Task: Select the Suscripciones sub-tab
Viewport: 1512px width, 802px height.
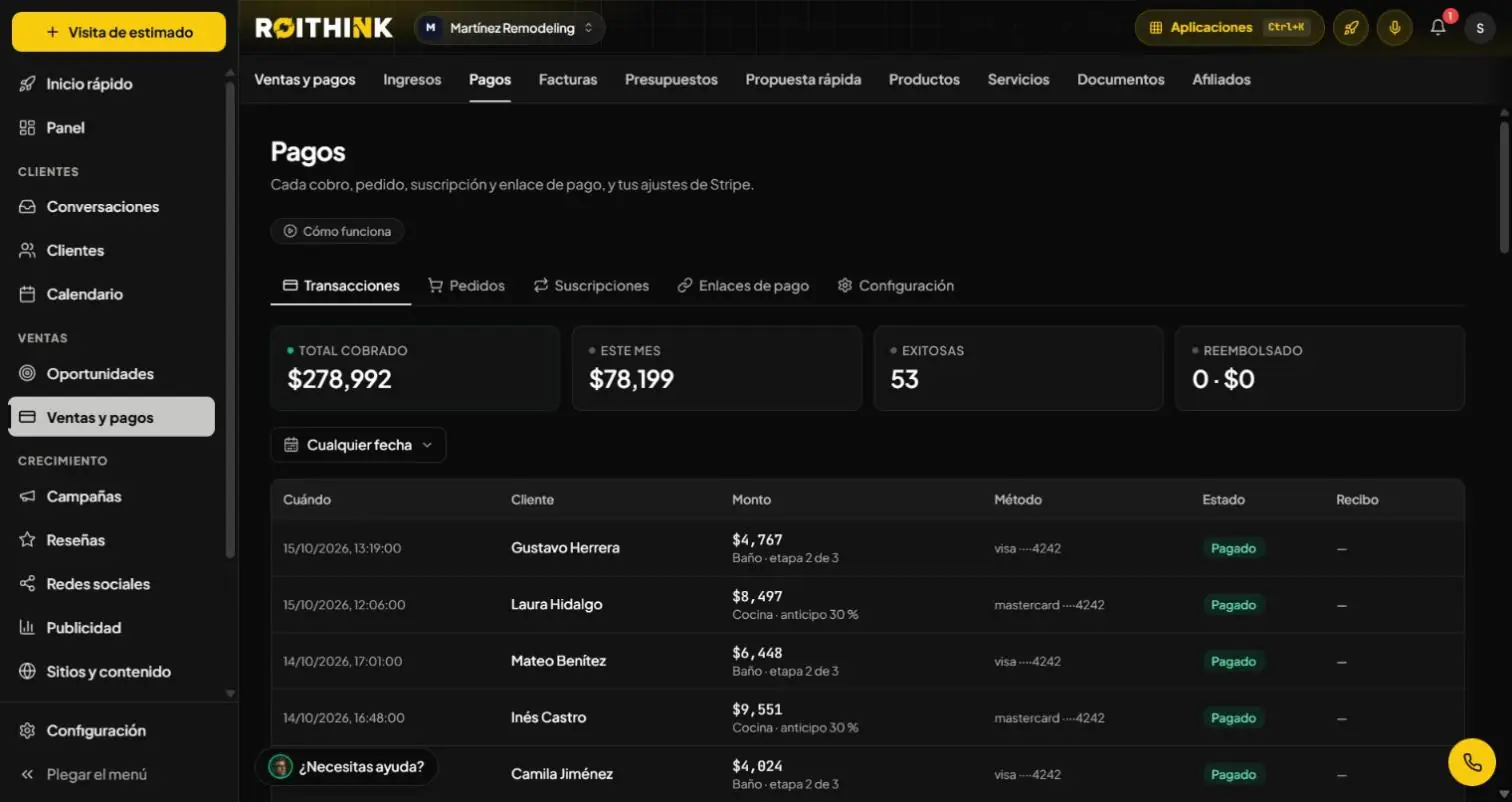Action: coord(591,286)
